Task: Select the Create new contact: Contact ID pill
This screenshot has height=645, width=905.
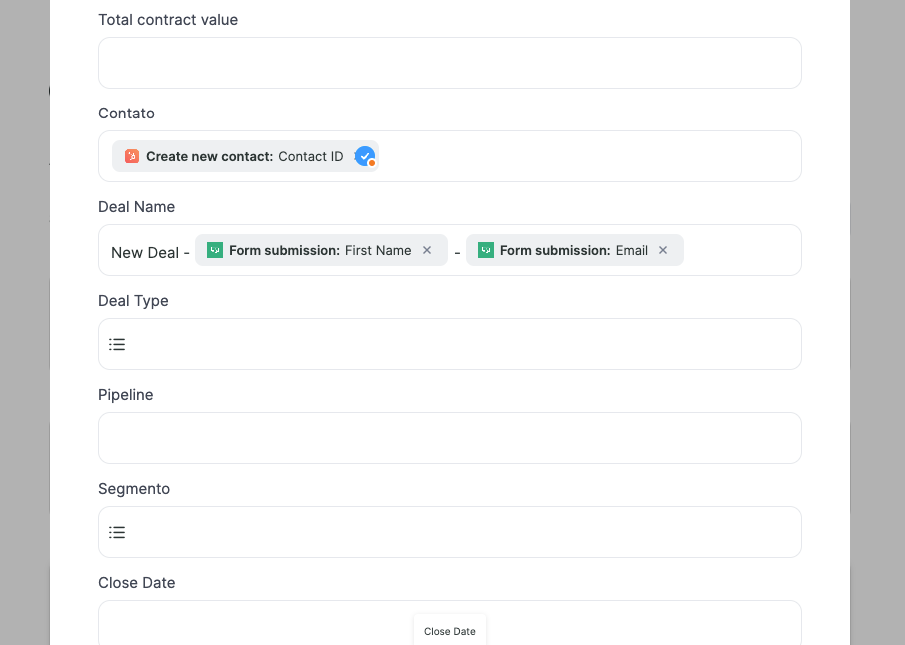Action: (x=245, y=156)
